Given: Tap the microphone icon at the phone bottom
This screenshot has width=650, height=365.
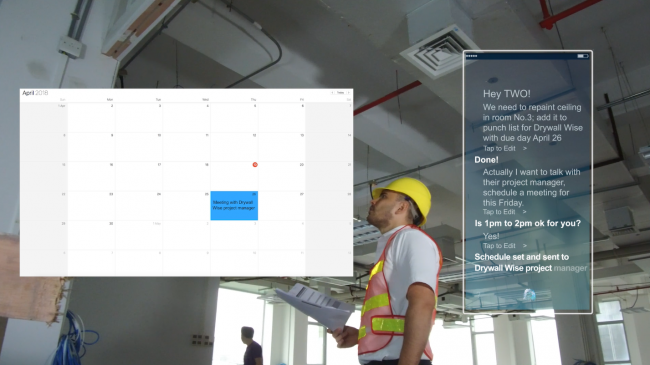Looking at the screenshot, I should point(529,295).
